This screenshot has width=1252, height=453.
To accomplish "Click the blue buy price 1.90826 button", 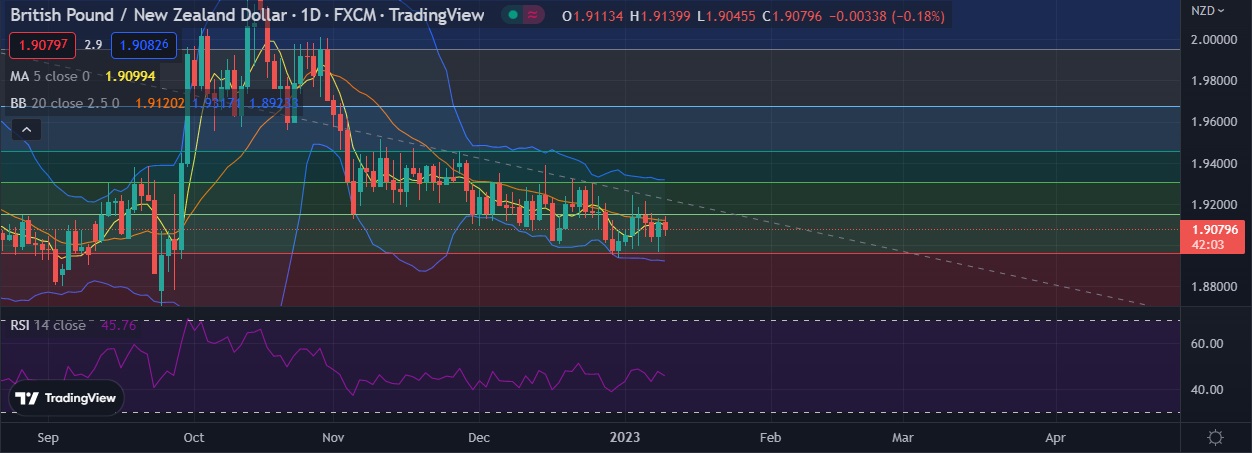I will coord(144,45).
